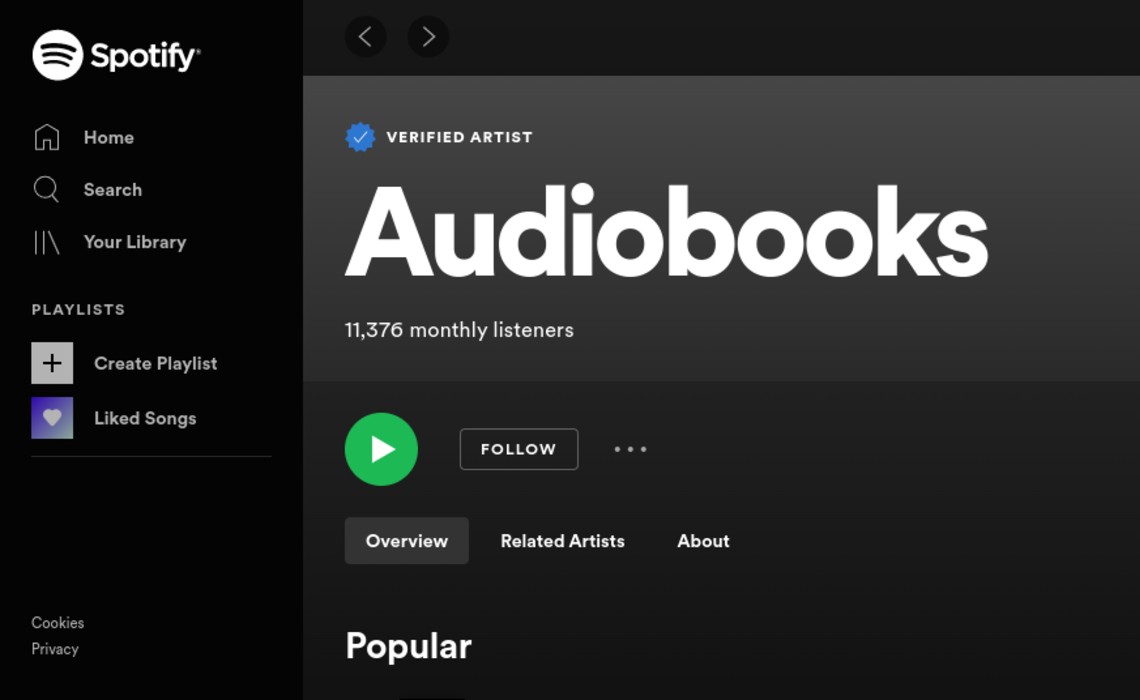1140x700 pixels.
Task: Click the 11,376 monthly listeners text
Action: pyautogui.click(x=459, y=330)
